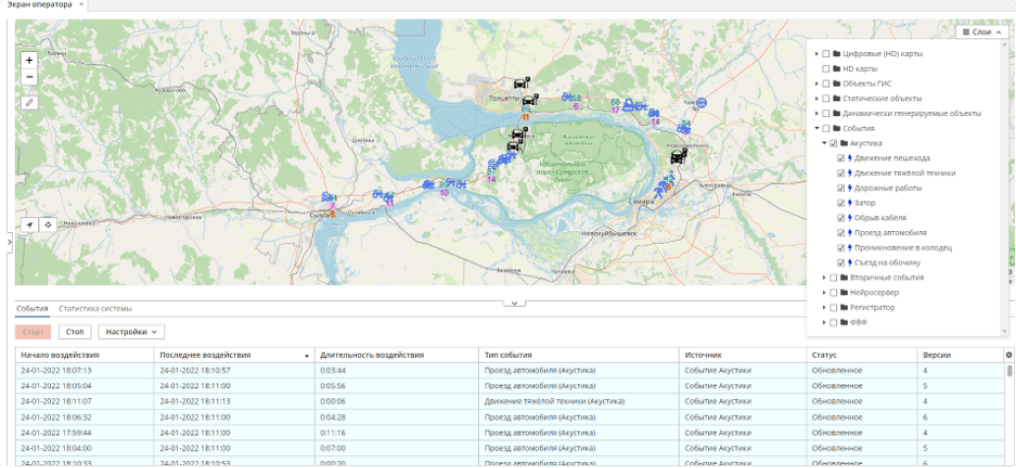Select the ruler measurement tool

click(x=29, y=102)
